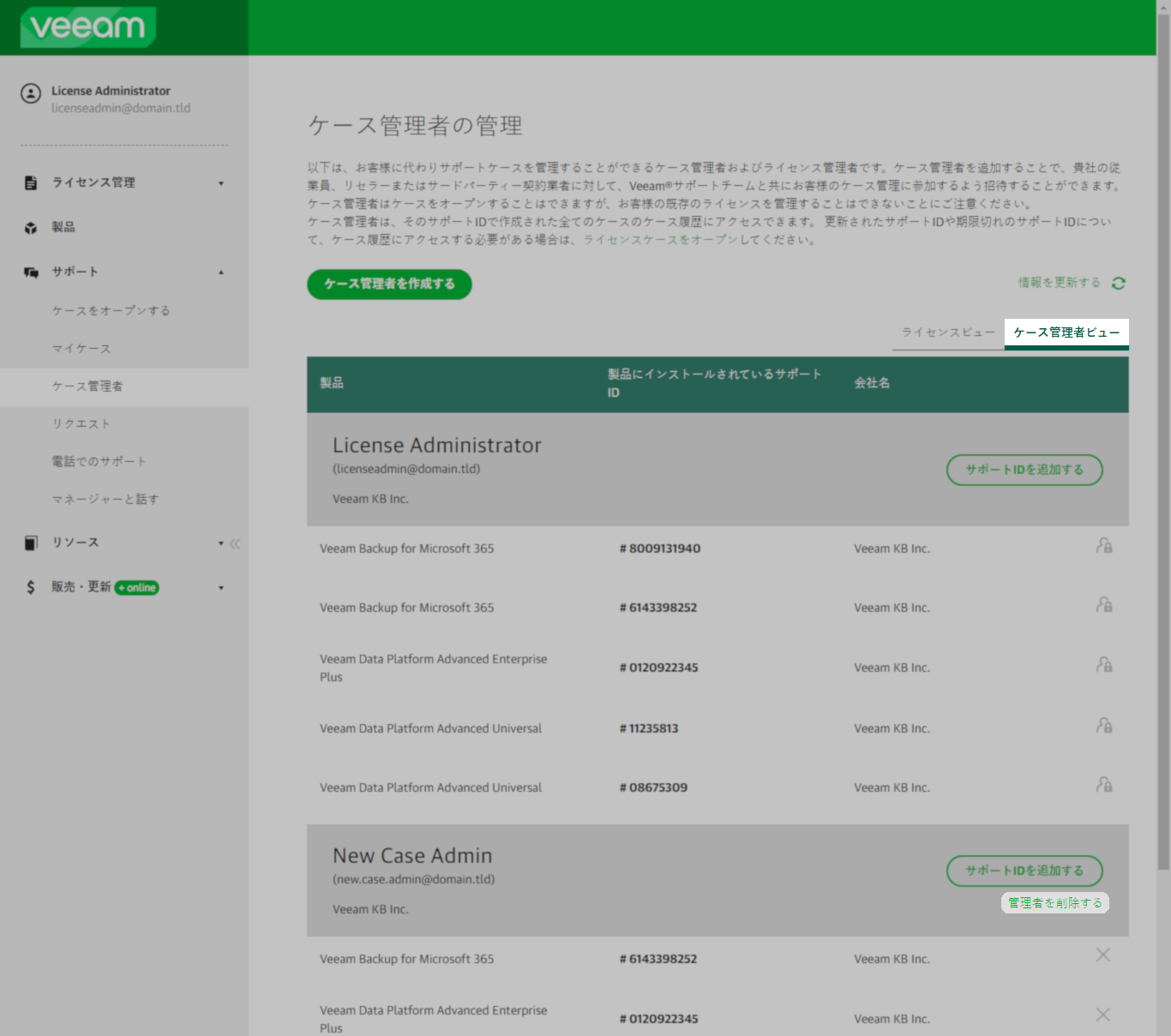Click lock icon for License Administrator's ID 0120922345
Viewport: 1171px width, 1036px height.
1104,665
